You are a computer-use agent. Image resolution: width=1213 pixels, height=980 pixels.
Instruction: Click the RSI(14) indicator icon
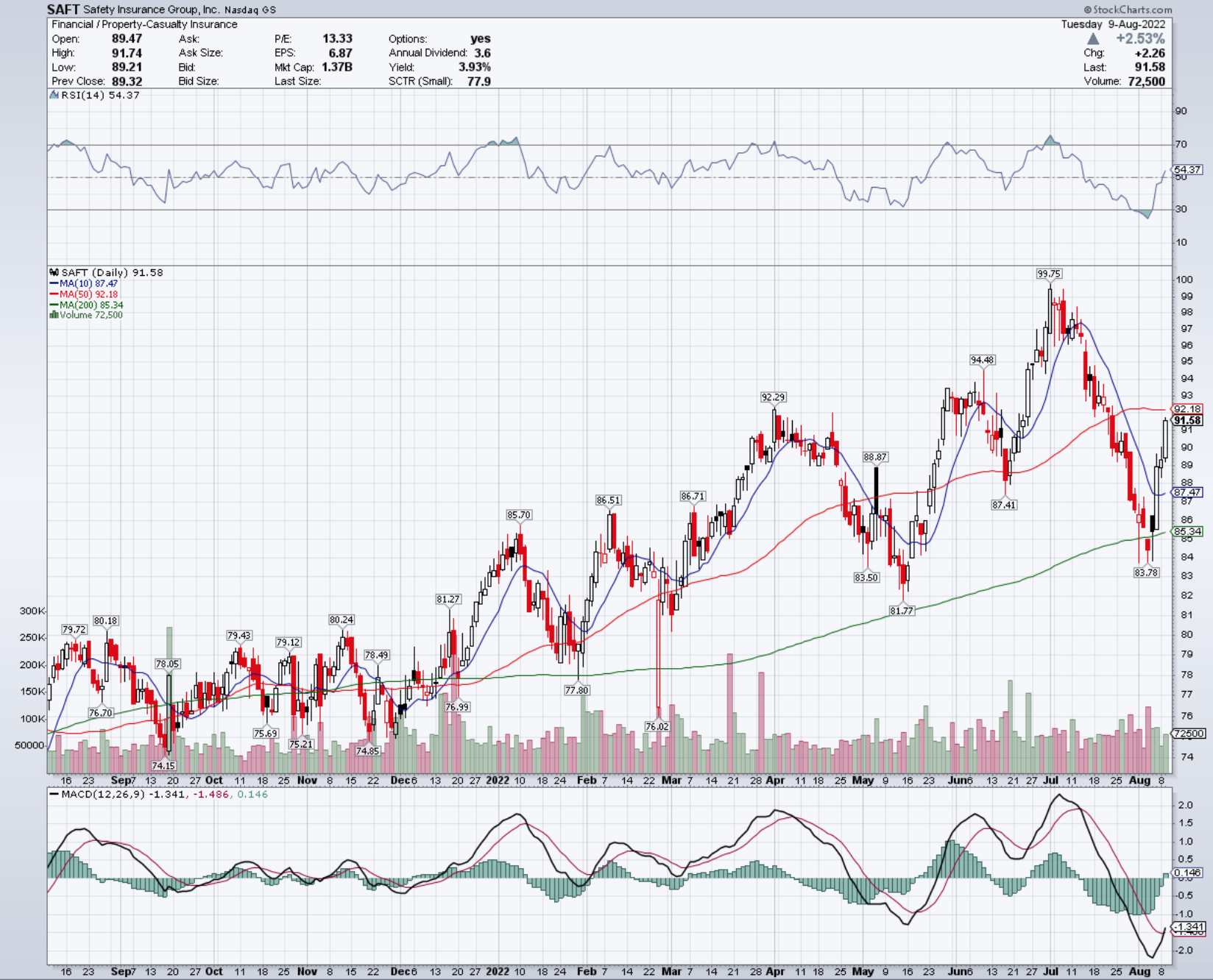click(x=54, y=95)
